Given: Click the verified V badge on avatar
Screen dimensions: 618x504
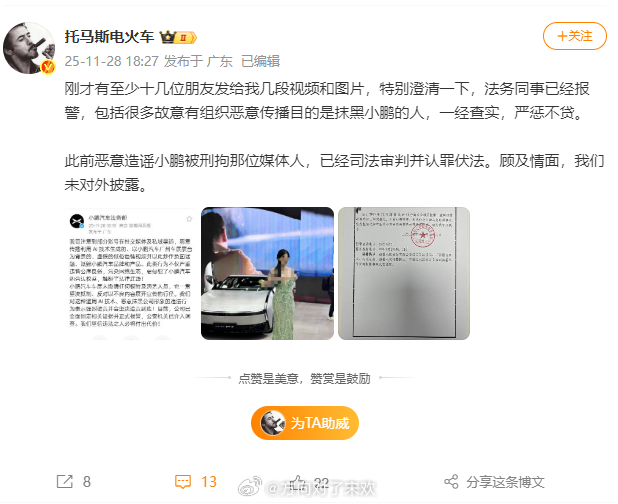Looking at the screenshot, I should click(x=48, y=67).
